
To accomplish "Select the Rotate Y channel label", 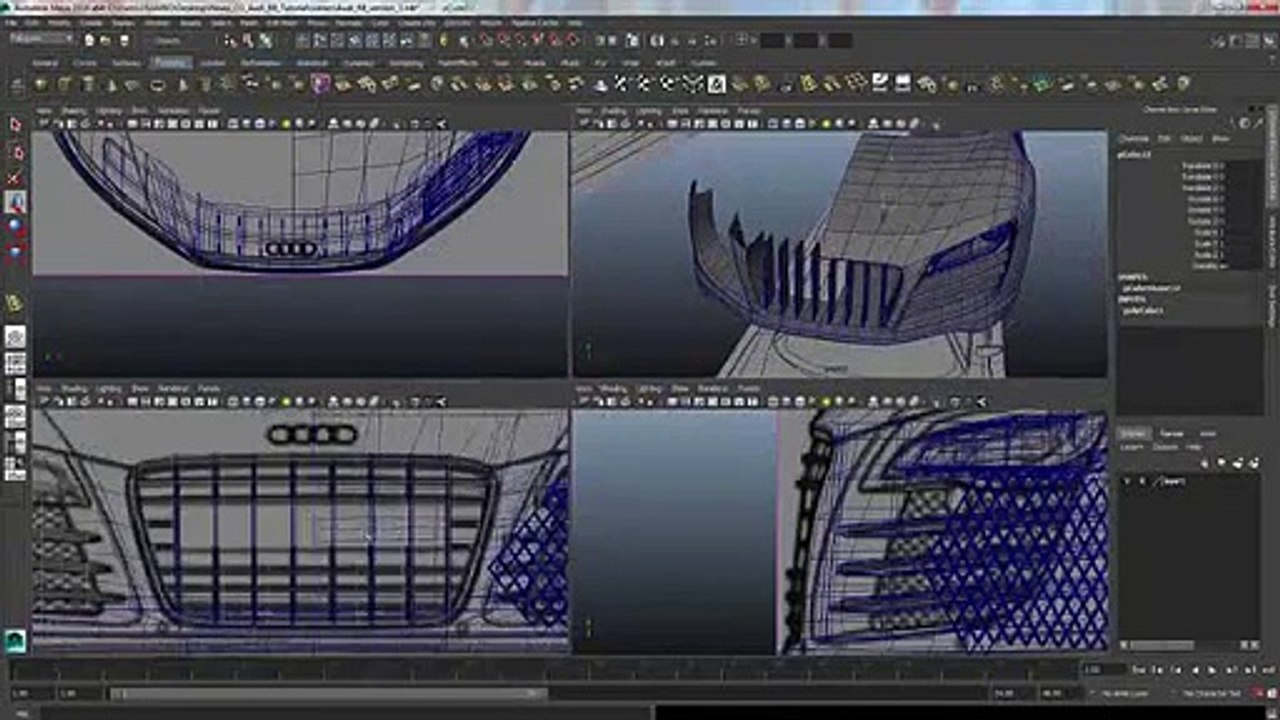I will [x=1205, y=211].
